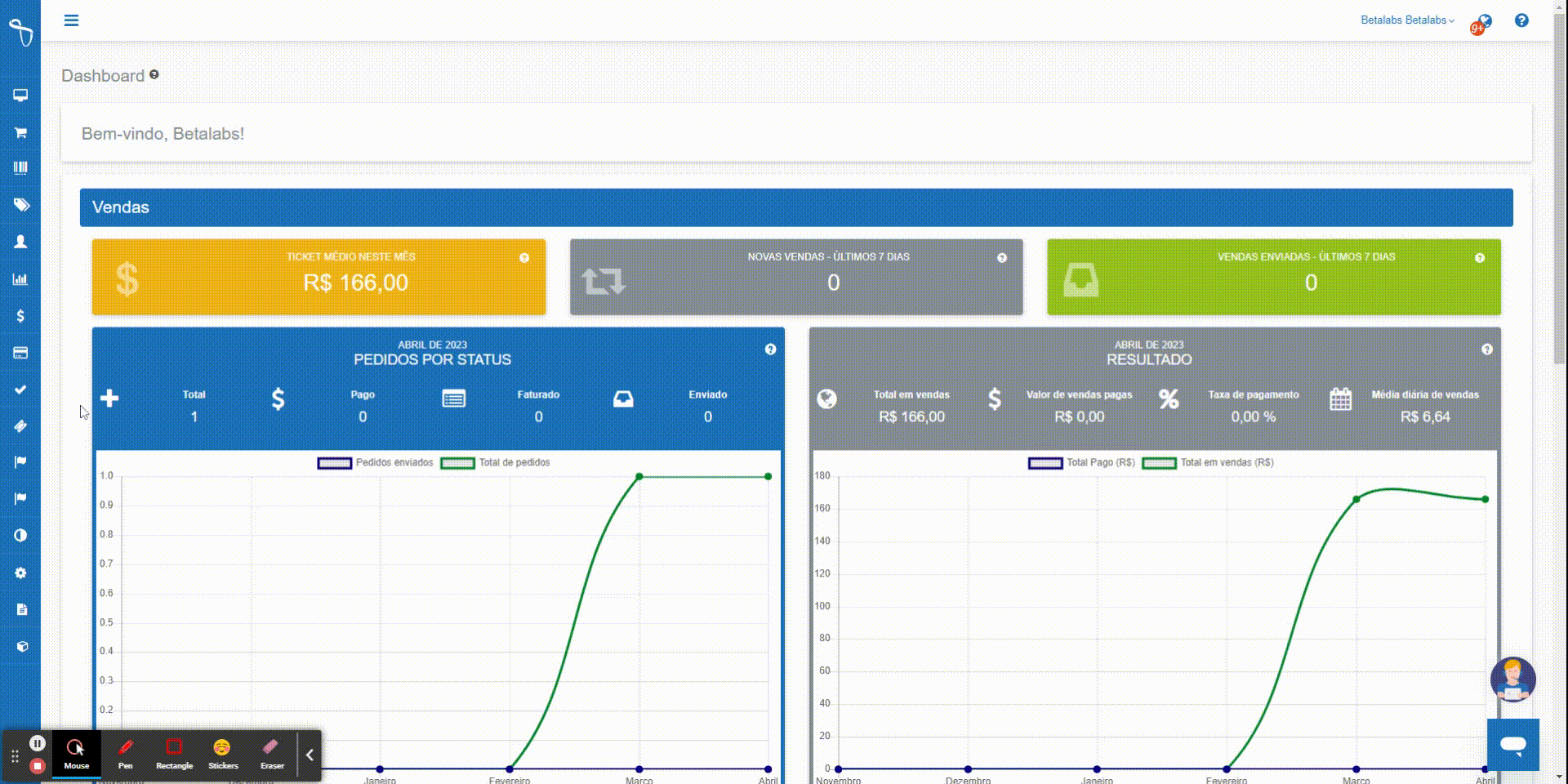Click the blue chat support button
The width and height of the screenshot is (1568, 784).
point(1512,745)
